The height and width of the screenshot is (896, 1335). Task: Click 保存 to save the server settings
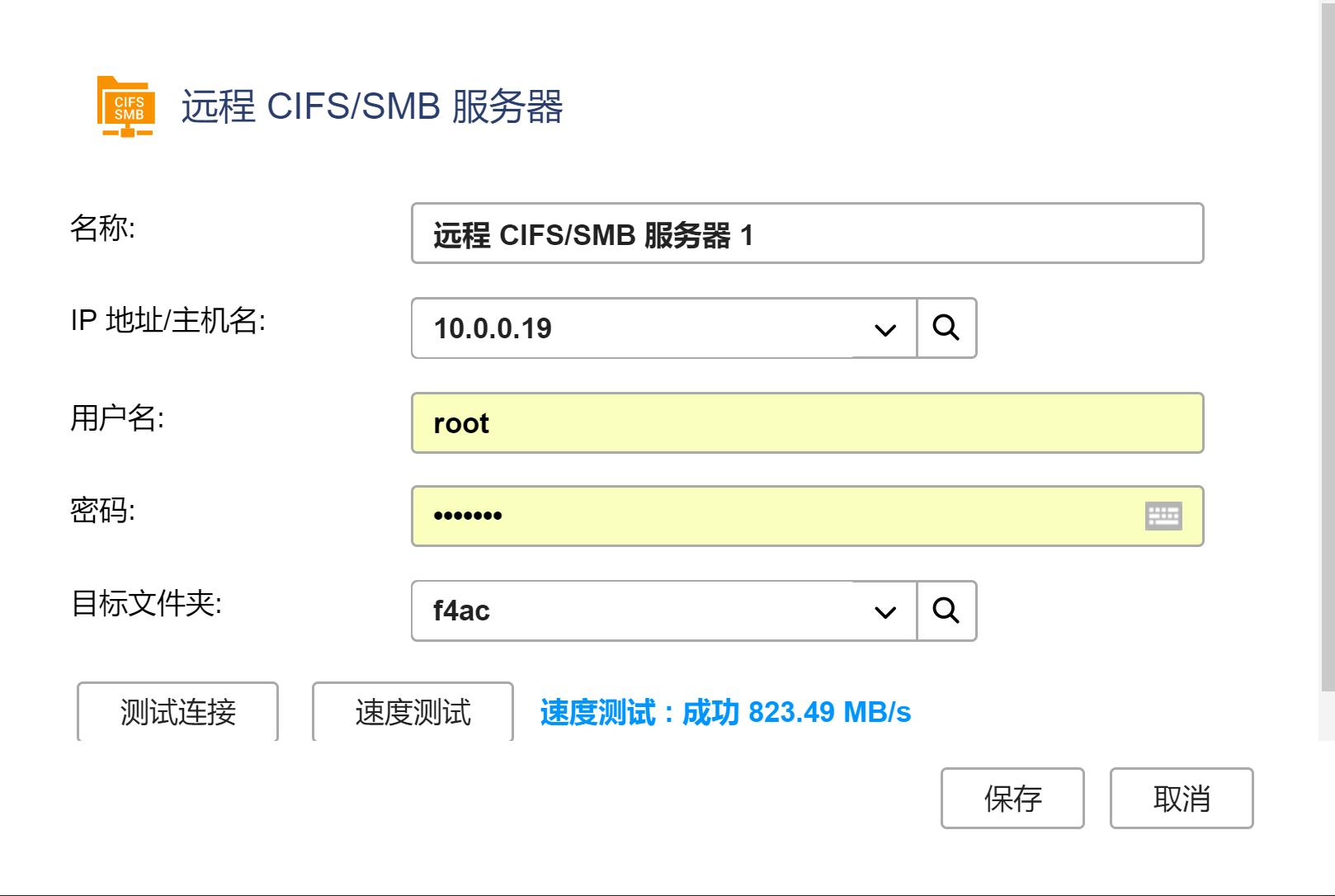[x=1012, y=797]
